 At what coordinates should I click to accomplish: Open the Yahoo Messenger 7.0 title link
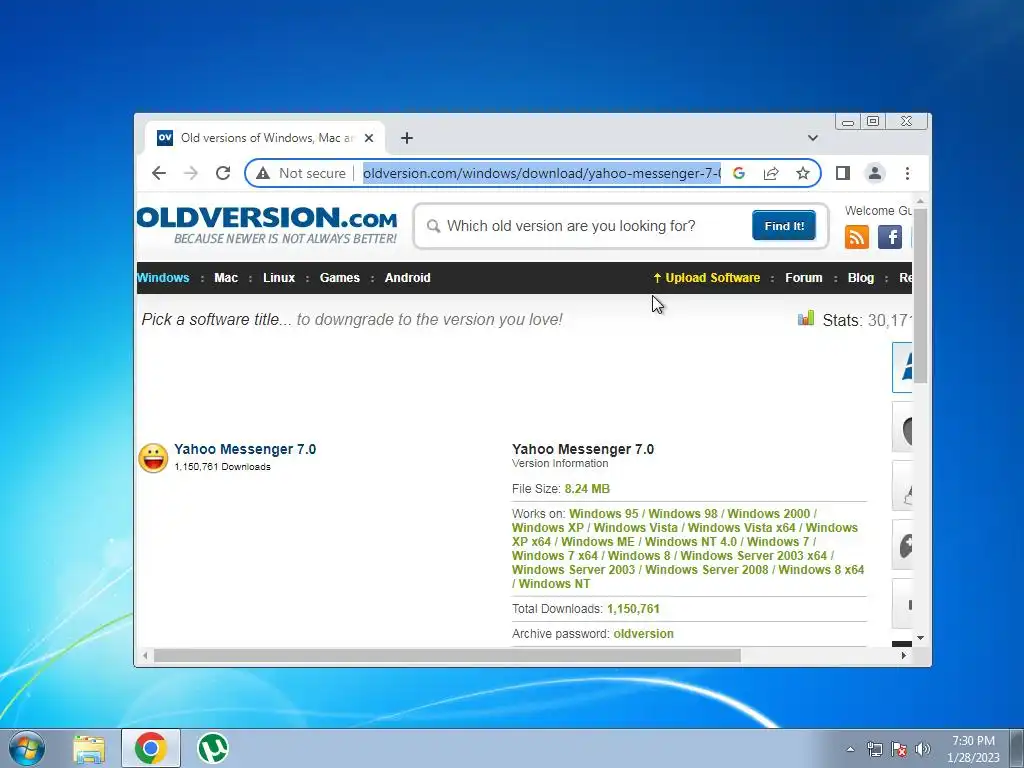[x=245, y=449]
